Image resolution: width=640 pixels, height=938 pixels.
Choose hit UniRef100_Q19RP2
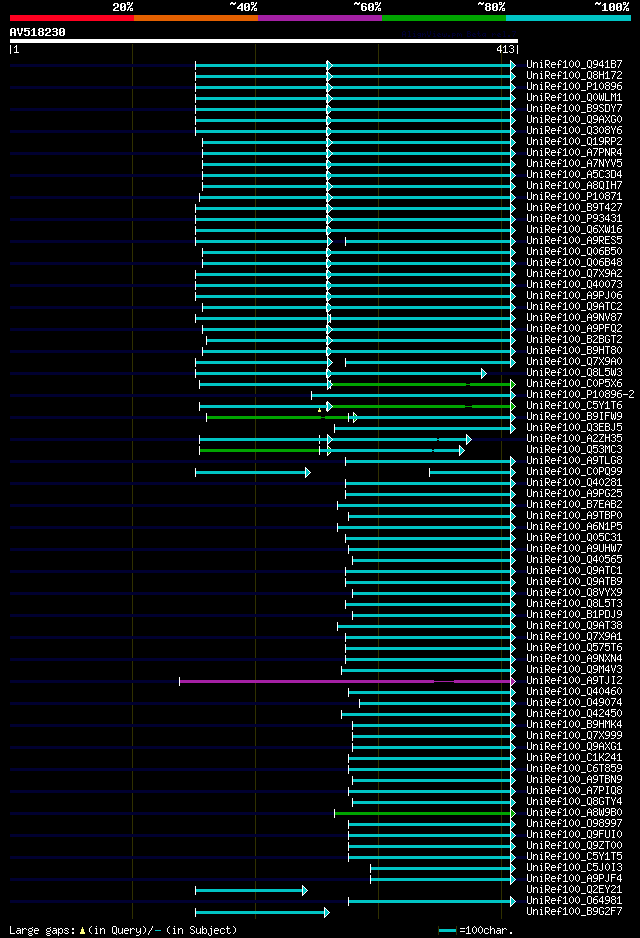tap(574, 141)
